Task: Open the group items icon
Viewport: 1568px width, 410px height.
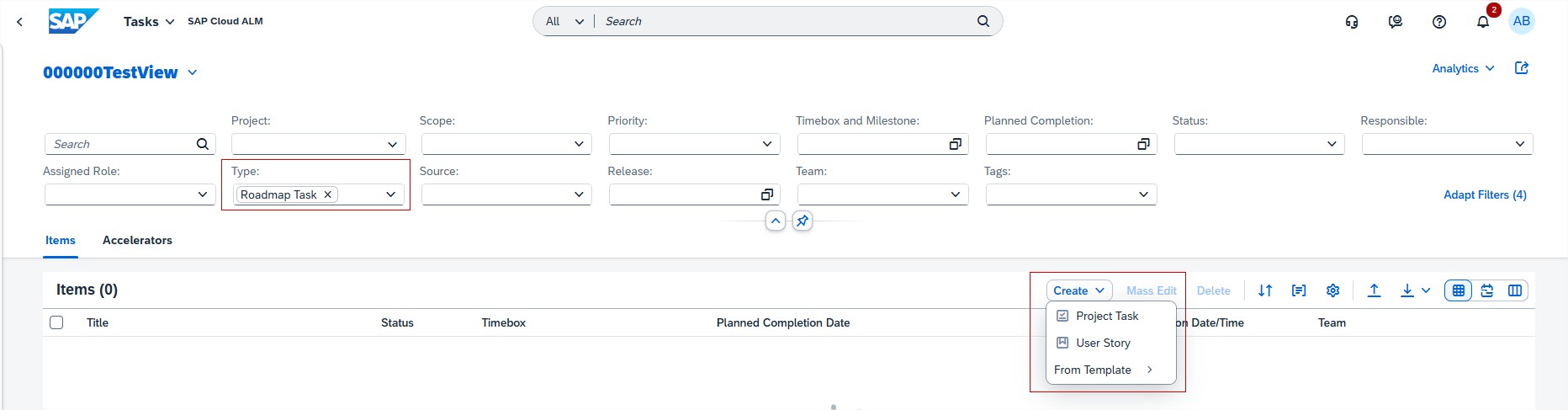Action: [1299, 290]
